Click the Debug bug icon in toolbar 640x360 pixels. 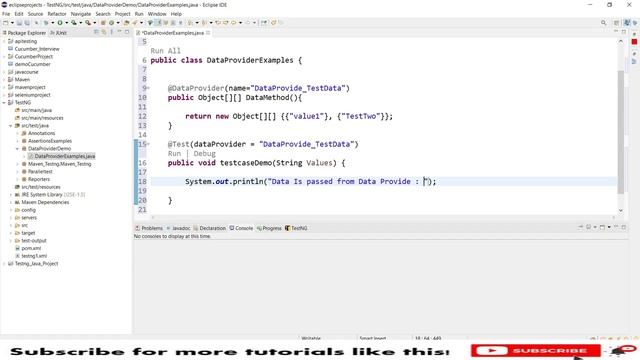point(46,23)
